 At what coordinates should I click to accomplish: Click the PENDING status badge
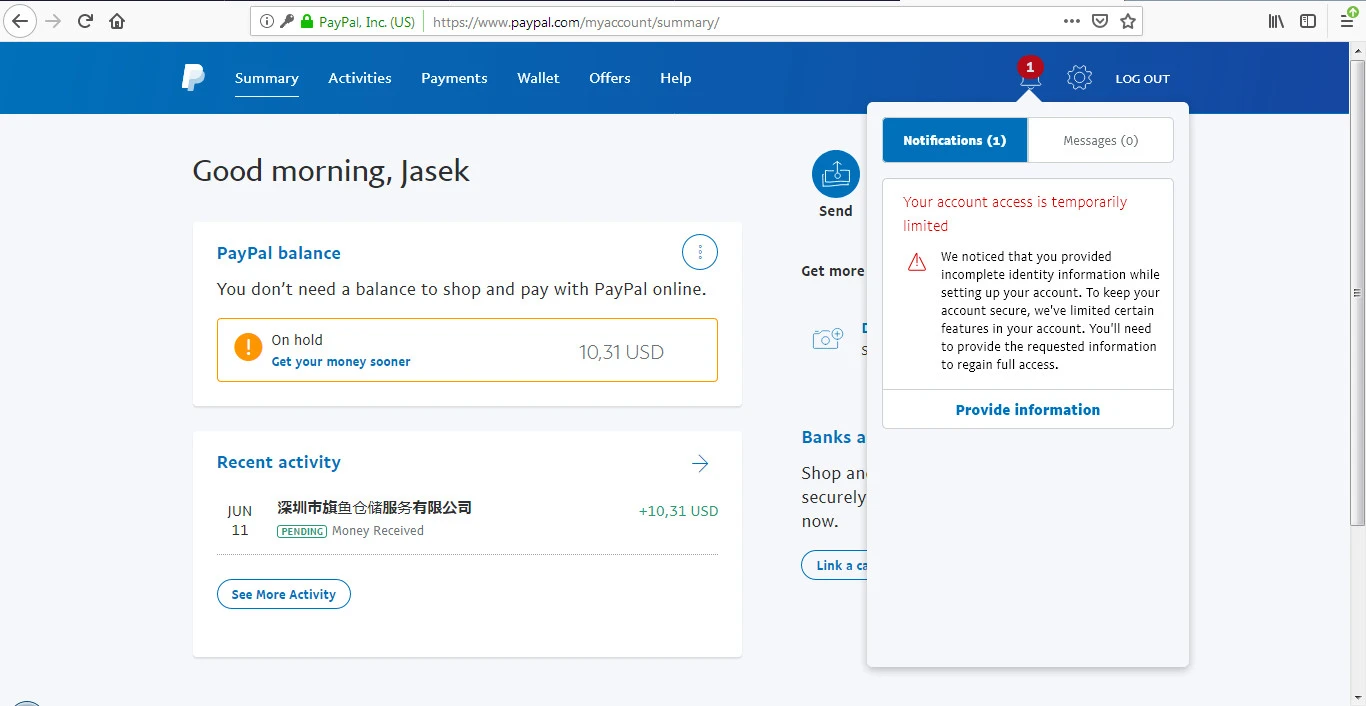(302, 531)
